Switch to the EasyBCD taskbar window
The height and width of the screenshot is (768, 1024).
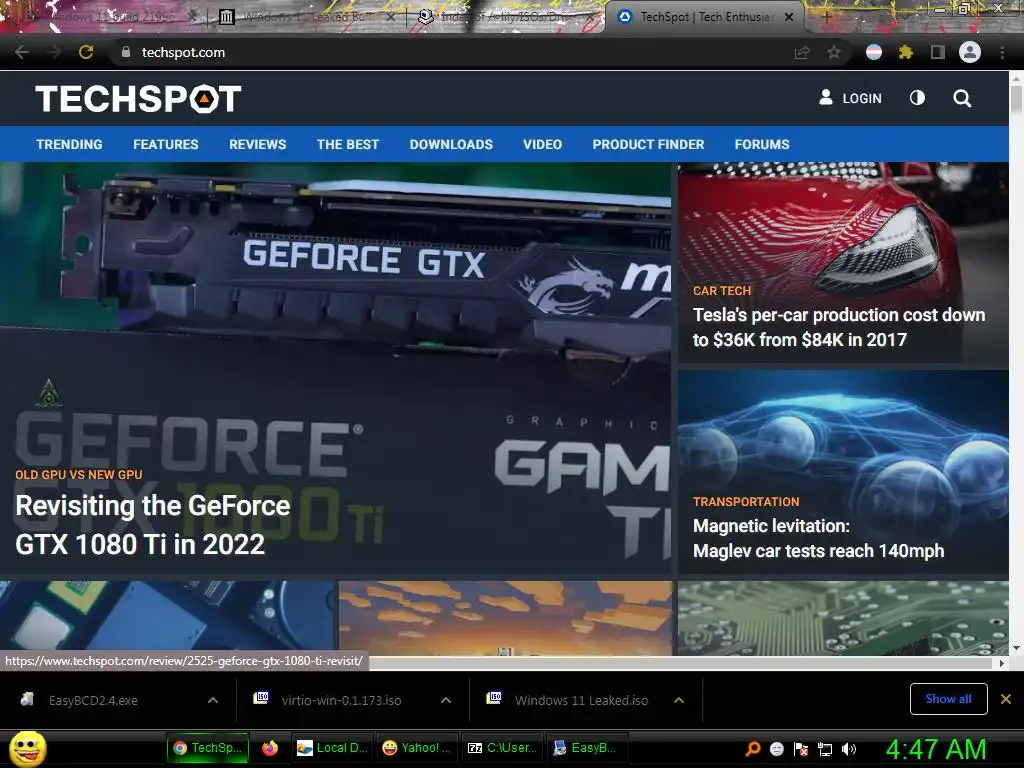pos(586,748)
